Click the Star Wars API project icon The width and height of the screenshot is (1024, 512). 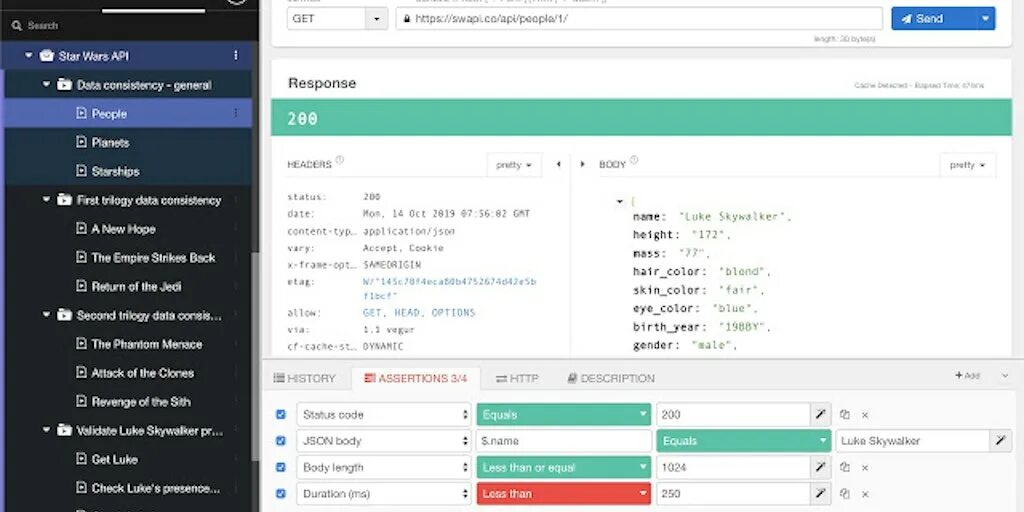[46, 56]
